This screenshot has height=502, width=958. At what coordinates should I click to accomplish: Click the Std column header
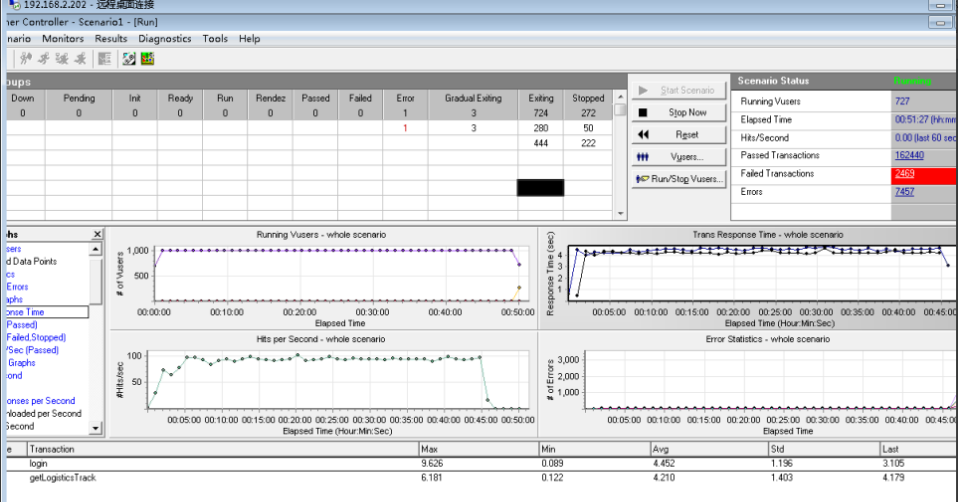point(824,449)
